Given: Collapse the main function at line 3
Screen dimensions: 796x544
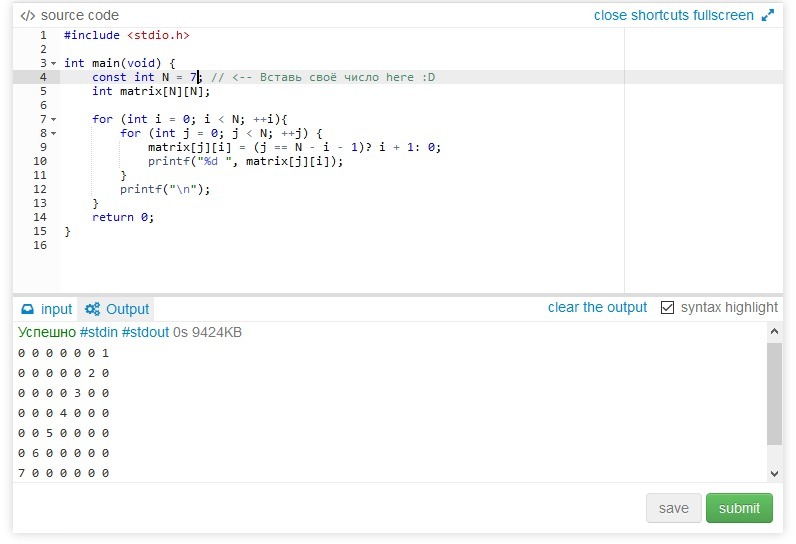Looking at the screenshot, I should coord(54,63).
